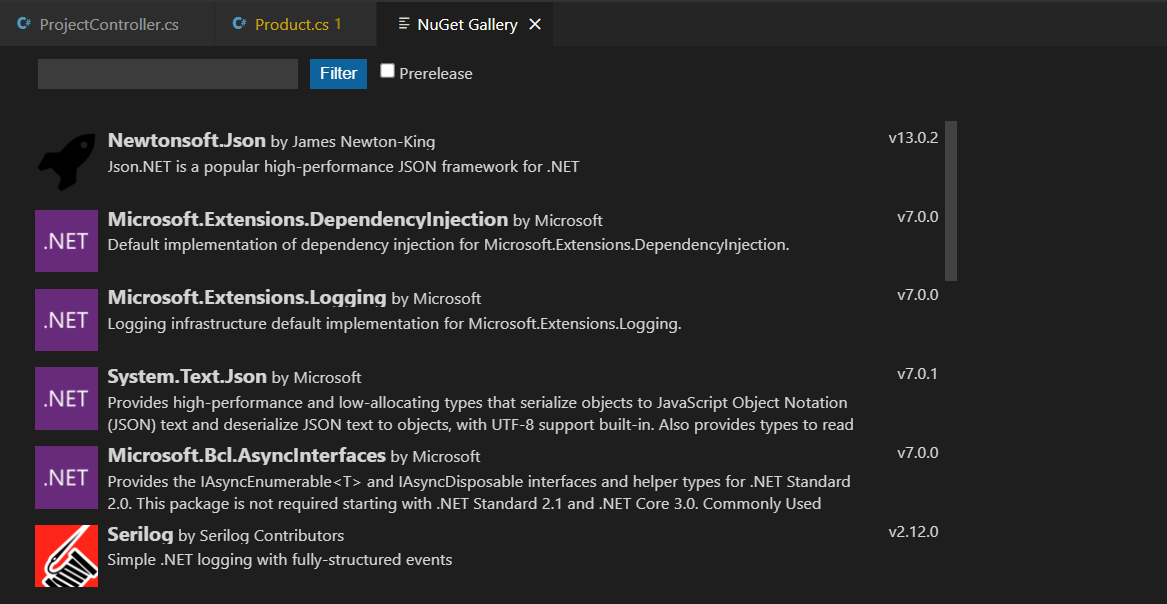Close the NuGet Gallery tab
The width and height of the screenshot is (1167, 604).
[534, 25]
